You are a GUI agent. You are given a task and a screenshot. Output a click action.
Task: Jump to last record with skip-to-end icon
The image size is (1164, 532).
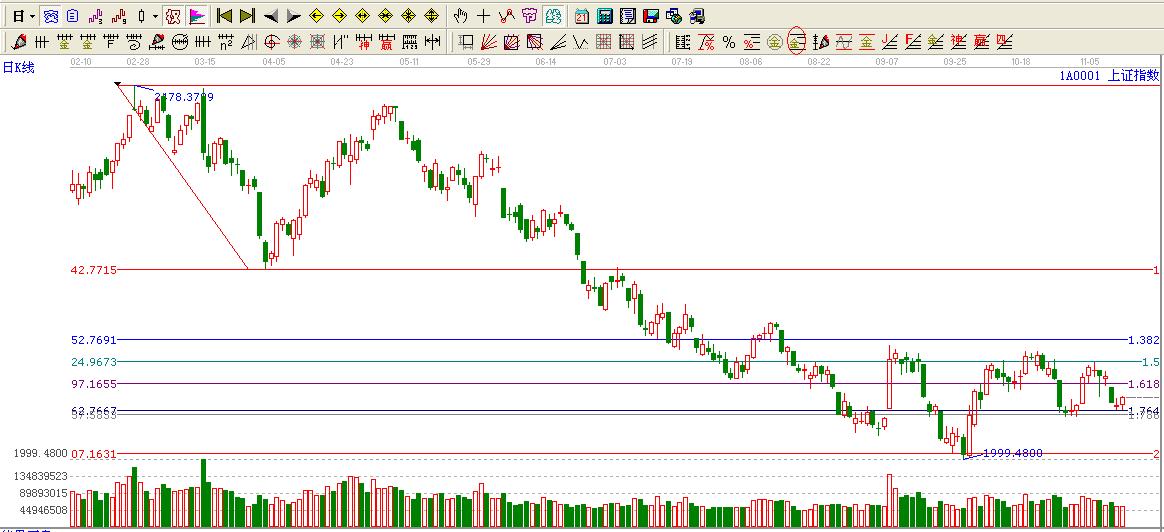(247, 16)
